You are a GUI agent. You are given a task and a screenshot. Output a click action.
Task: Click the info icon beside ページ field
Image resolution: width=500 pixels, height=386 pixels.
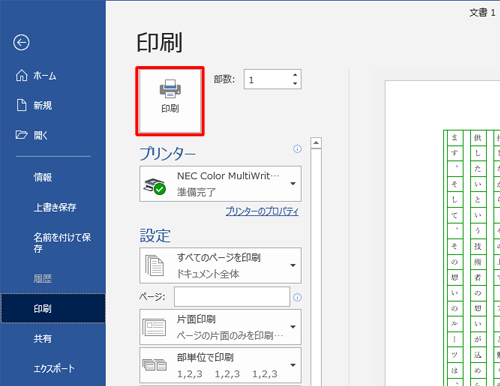(x=297, y=297)
